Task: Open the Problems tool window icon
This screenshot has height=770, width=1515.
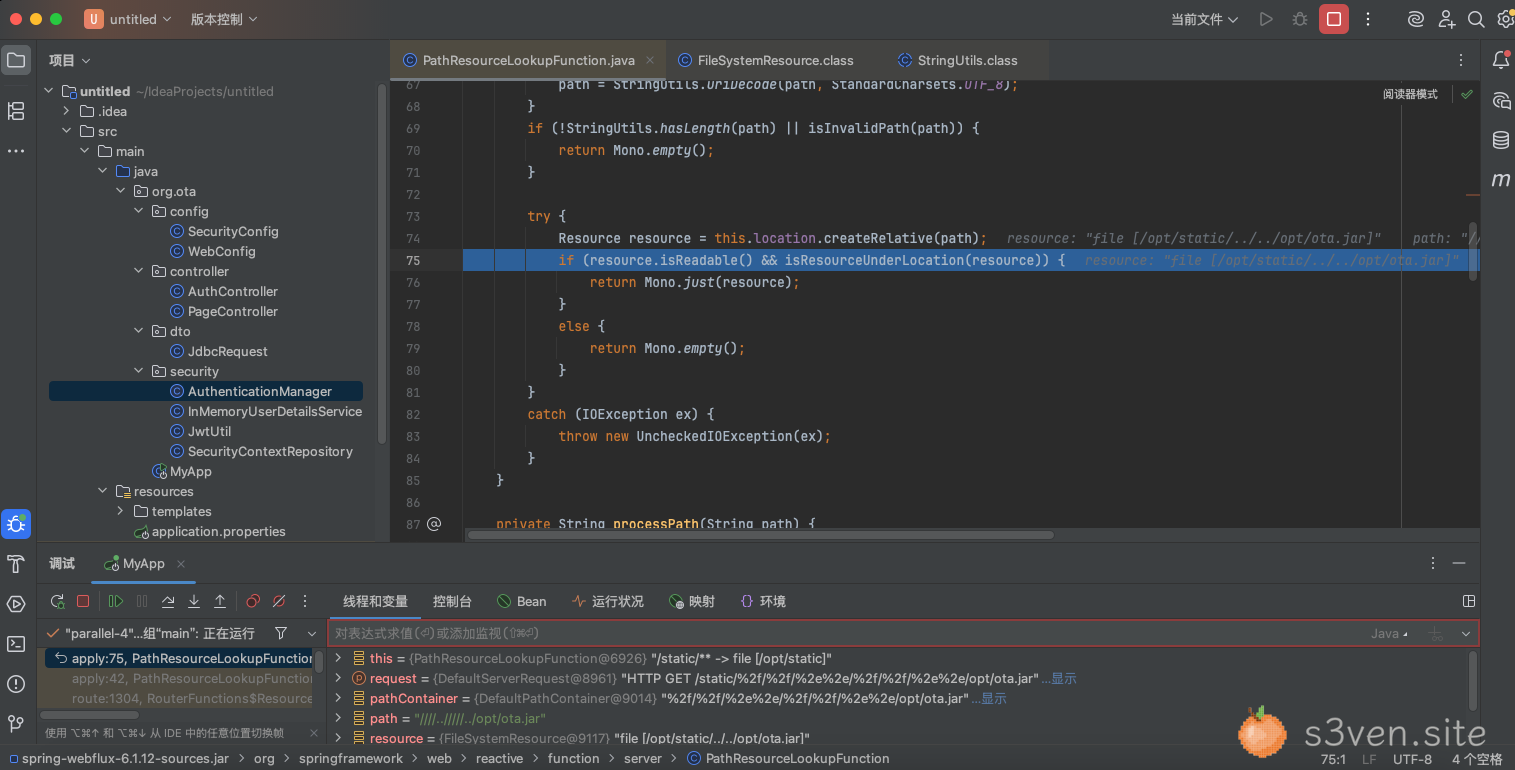Action: pyautogui.click(x=16, y=684)
